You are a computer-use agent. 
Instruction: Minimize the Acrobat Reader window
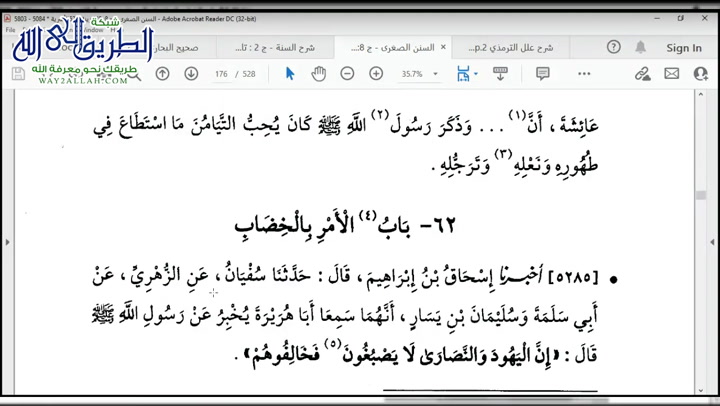pyautogui.click(x=657, y=18)
